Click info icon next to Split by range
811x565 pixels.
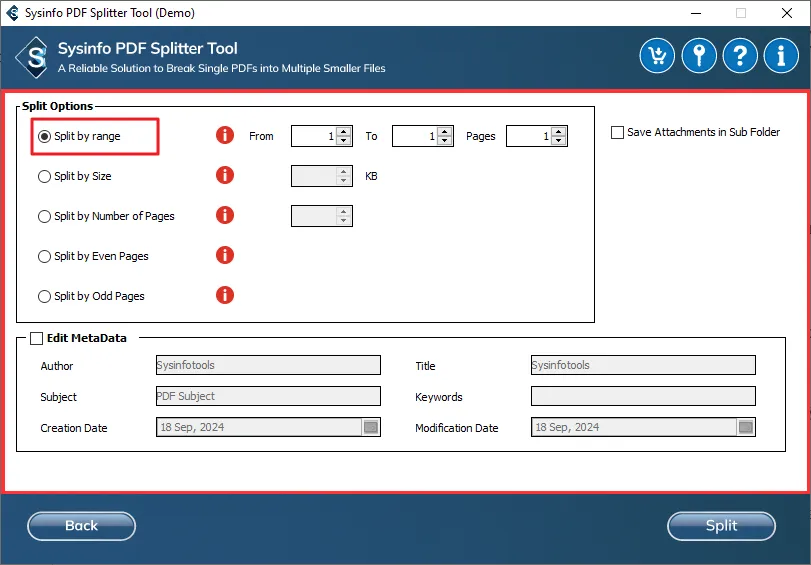(x=225, y=135)
